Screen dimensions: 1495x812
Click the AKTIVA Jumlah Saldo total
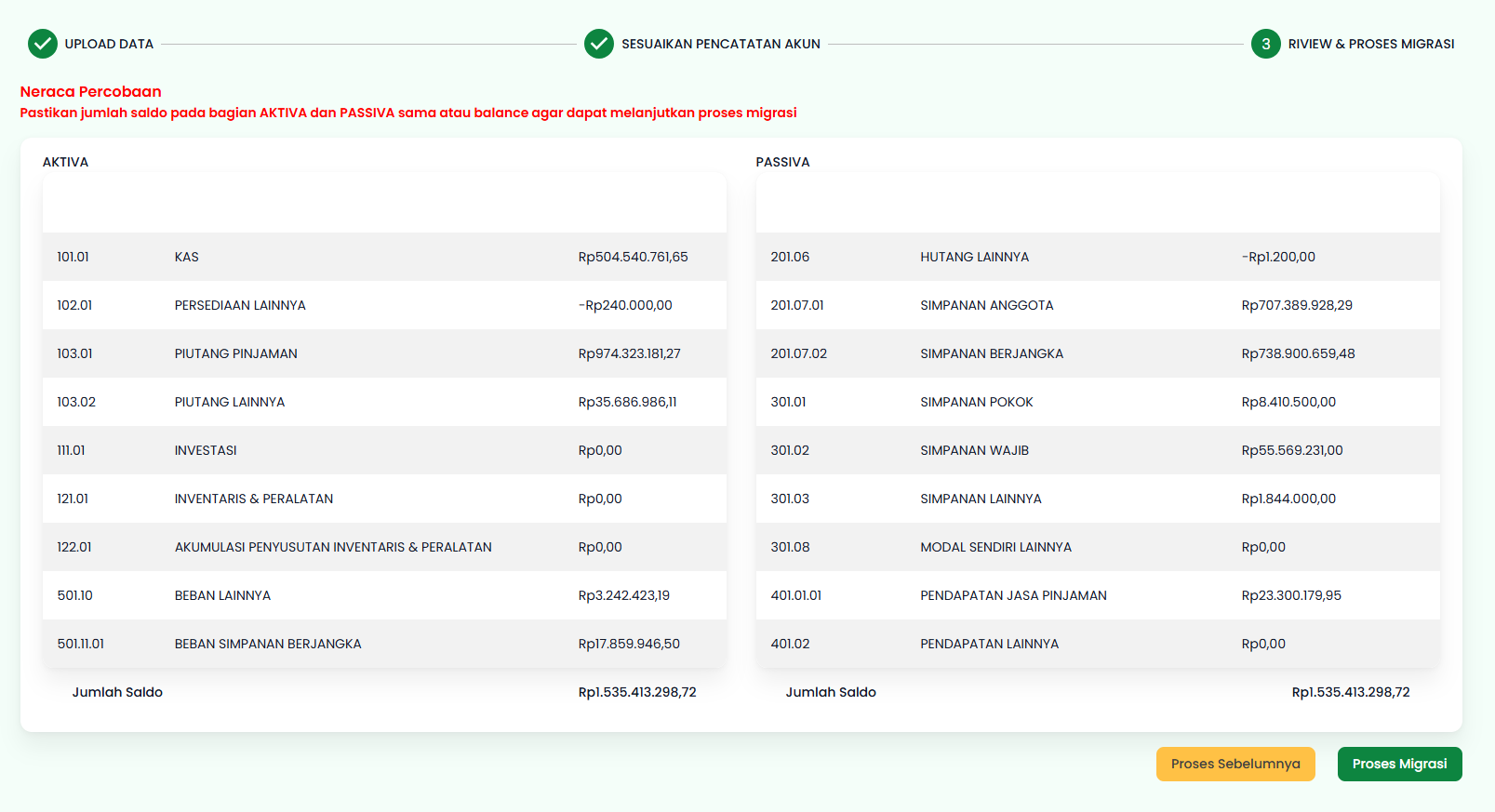coord(636,692)
